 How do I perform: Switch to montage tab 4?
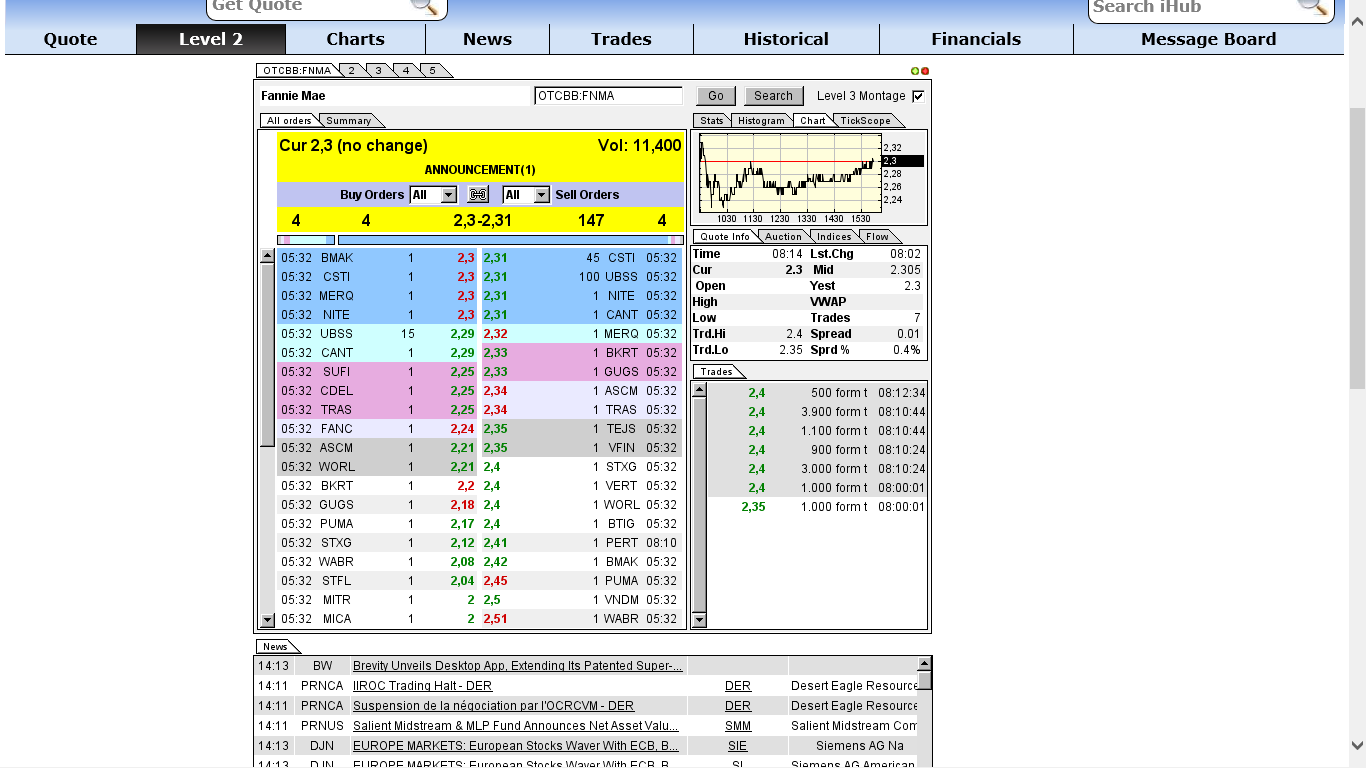(x=406, y=70)
